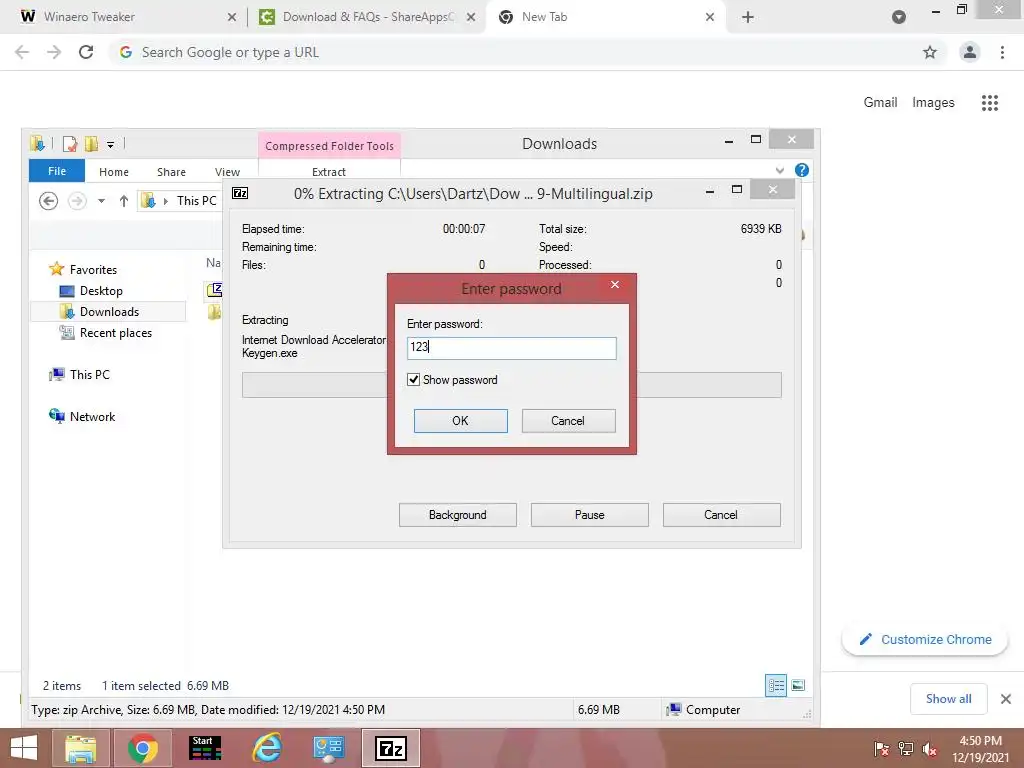Confirm password with OK button

click(460, 421)
